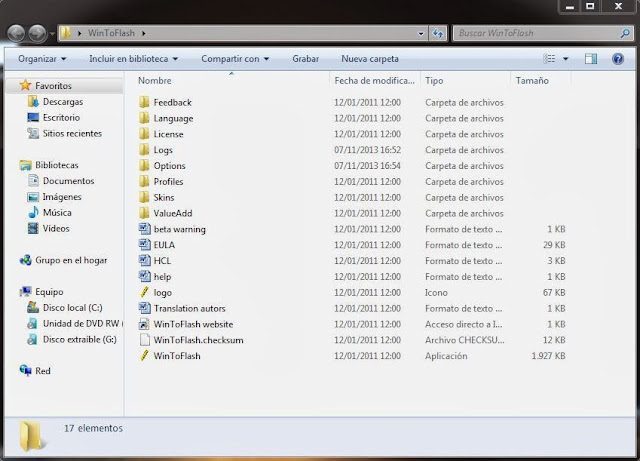The width and height of the screenshot is (640, 461).
Task: Open Sitios recientes in sidebar
Action: pos(72,134)
